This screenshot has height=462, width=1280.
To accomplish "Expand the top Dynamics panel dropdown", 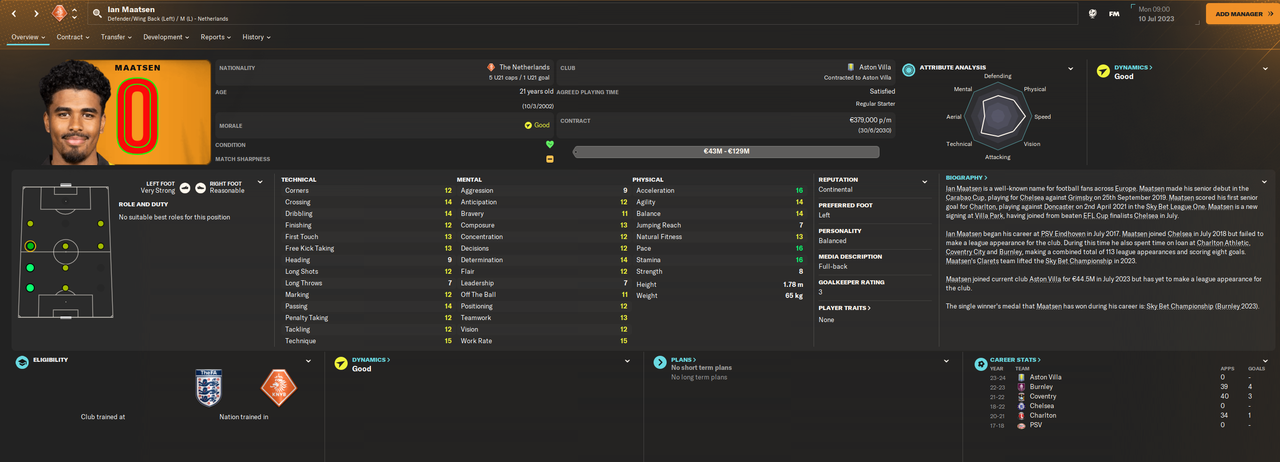I will (1265, 70).
